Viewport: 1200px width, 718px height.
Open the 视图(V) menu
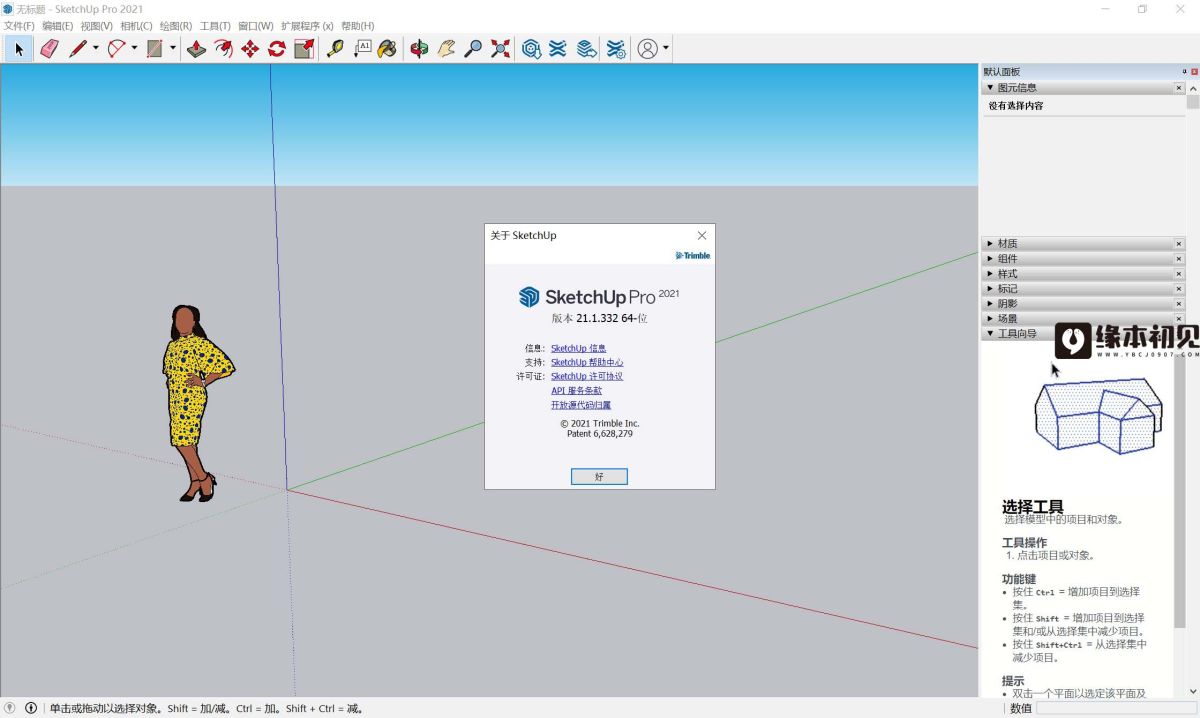coord(97,26)
